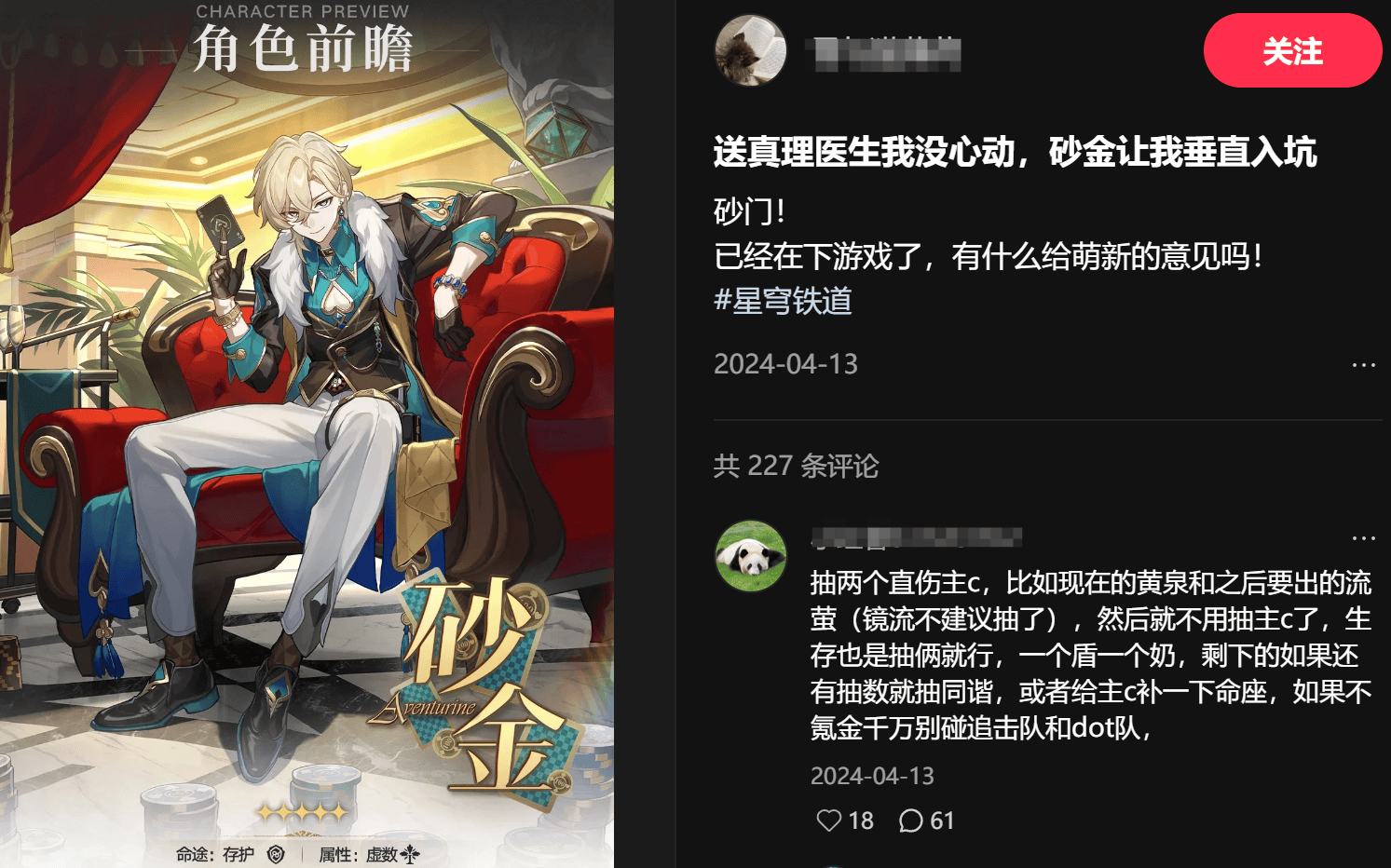Click the post date 2024-04-13
The height and width of the screenshot is (868, 1391).
coord(785,364)
